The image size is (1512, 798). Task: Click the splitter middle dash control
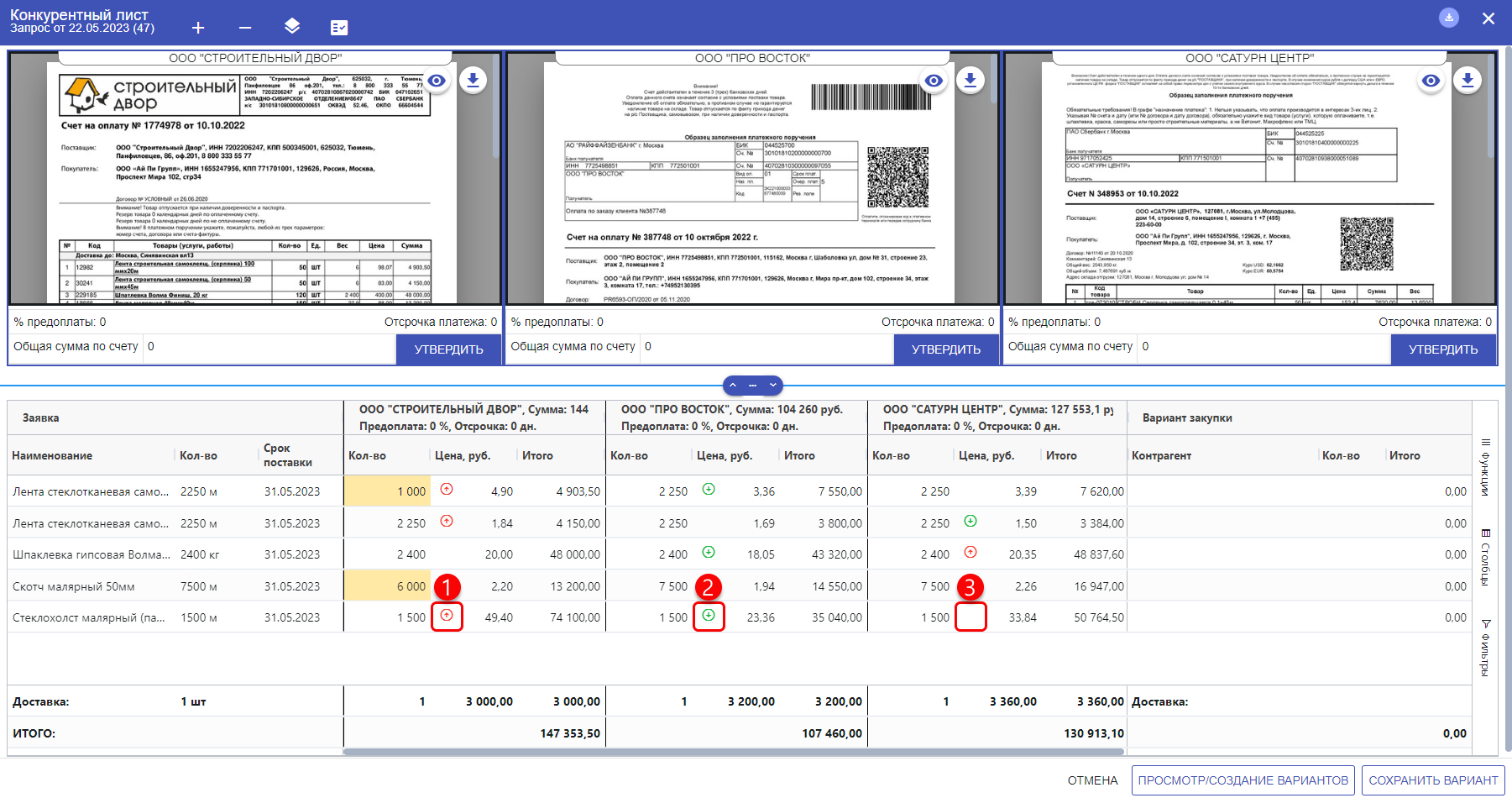tap(752, 386)
